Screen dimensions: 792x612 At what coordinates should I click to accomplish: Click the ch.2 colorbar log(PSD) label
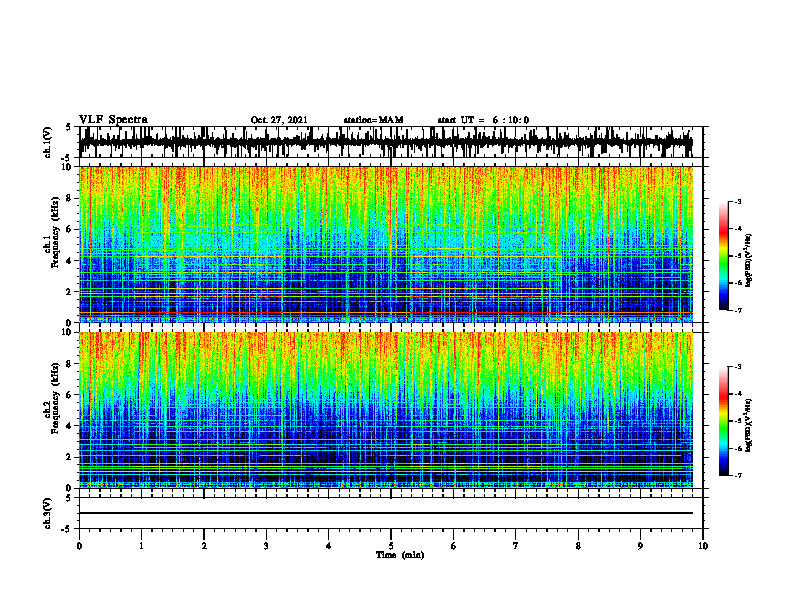[x=749, y=425]
